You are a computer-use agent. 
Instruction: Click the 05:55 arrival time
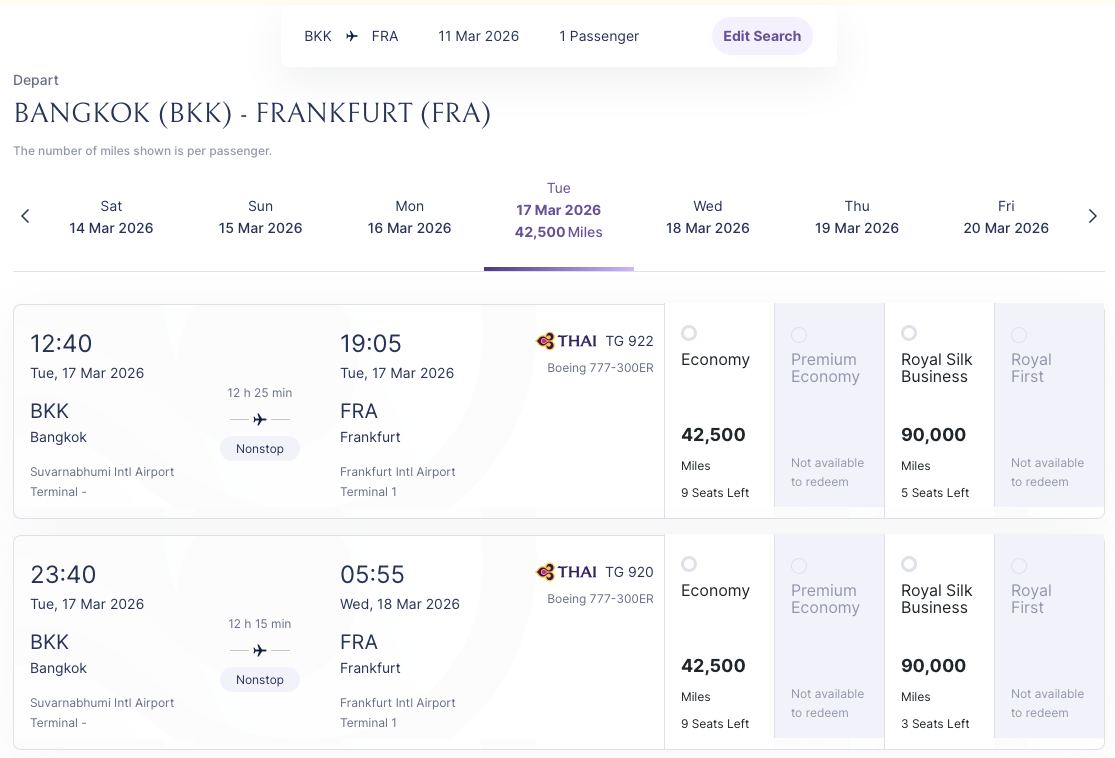pos(372,575)
